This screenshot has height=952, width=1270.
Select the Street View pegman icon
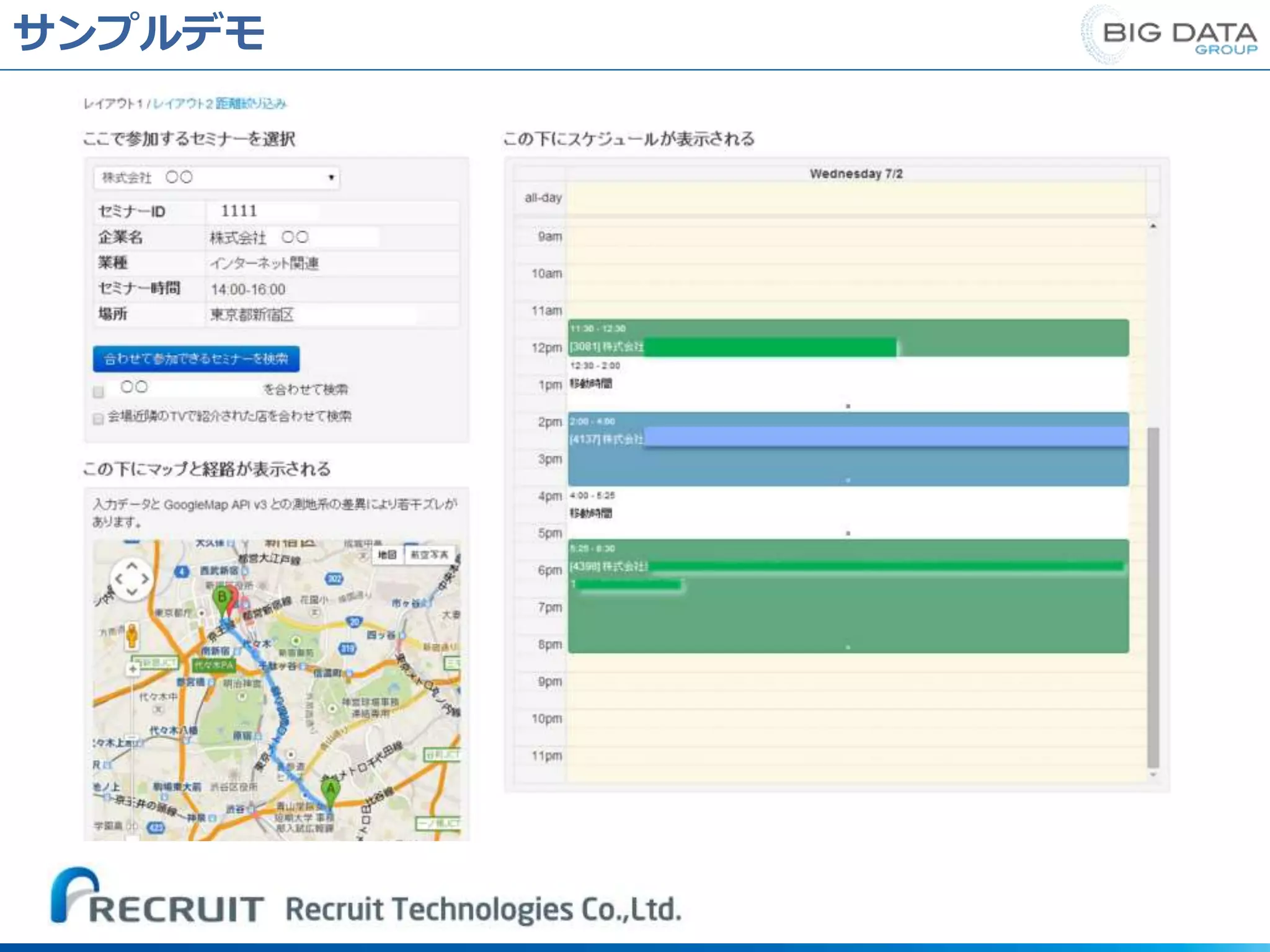131,636
